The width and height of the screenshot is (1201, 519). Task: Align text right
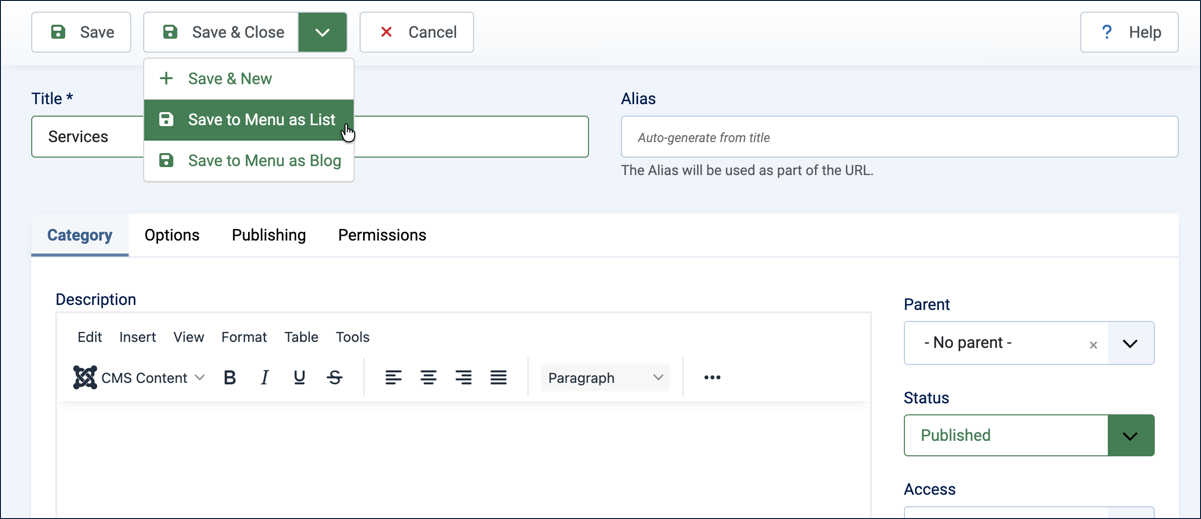pyautogui.click(x=464, y=378)
